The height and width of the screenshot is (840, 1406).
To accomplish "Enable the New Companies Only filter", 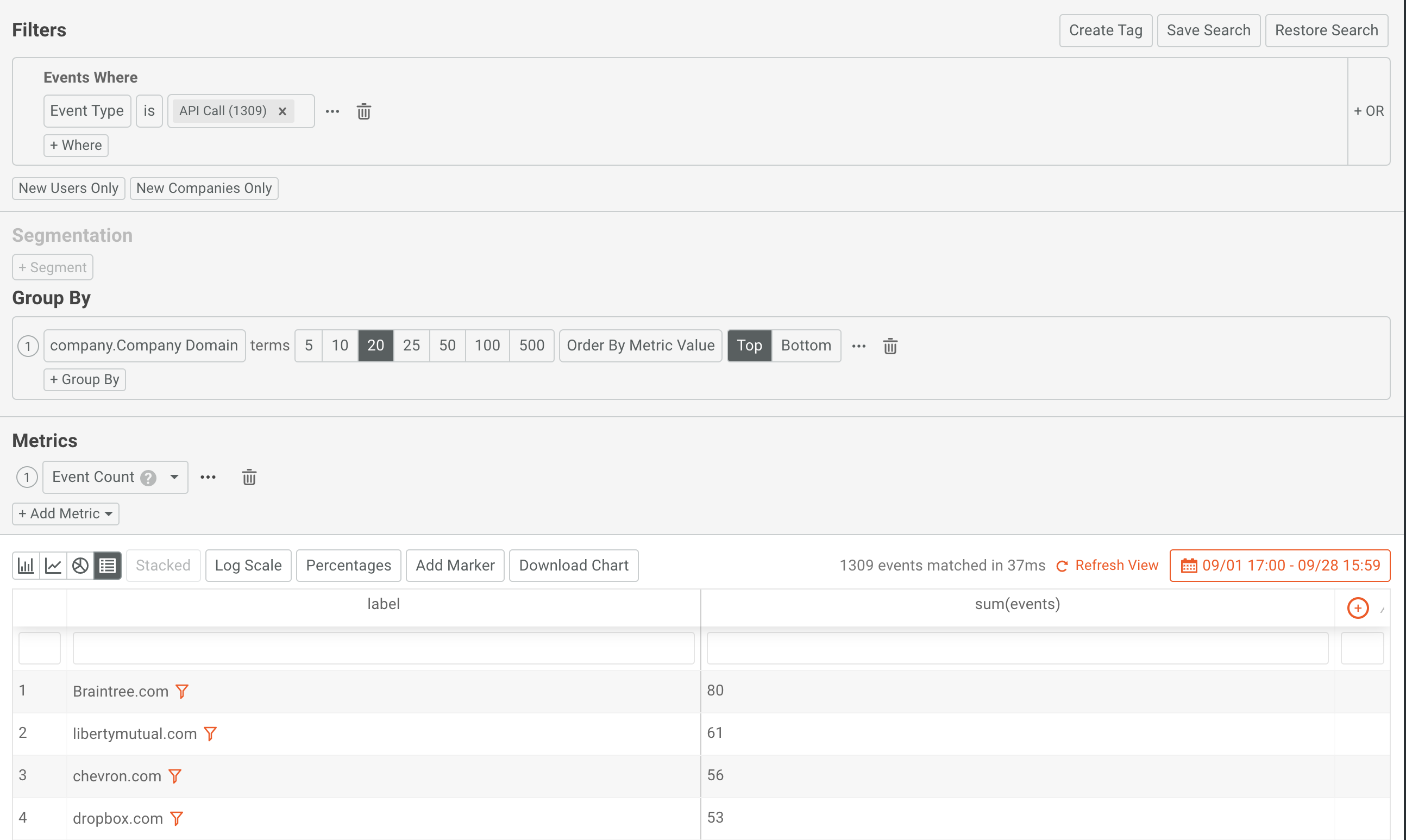I will 204,188.
